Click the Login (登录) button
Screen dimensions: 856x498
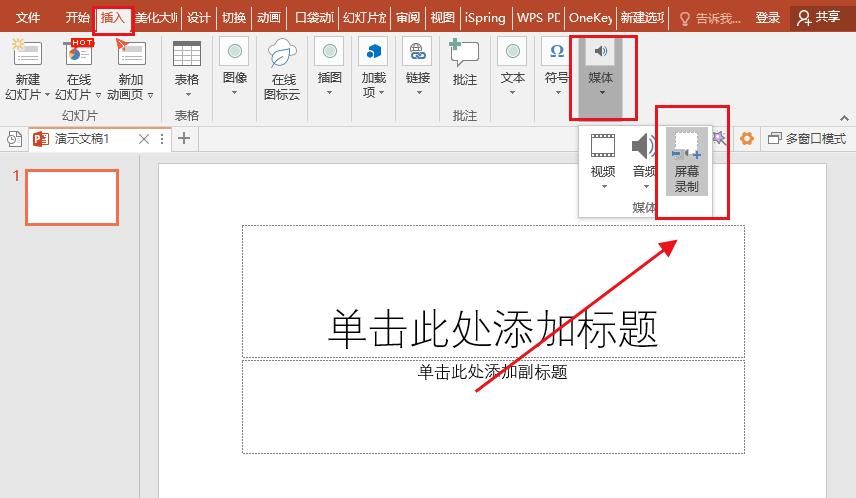(768, 18)
